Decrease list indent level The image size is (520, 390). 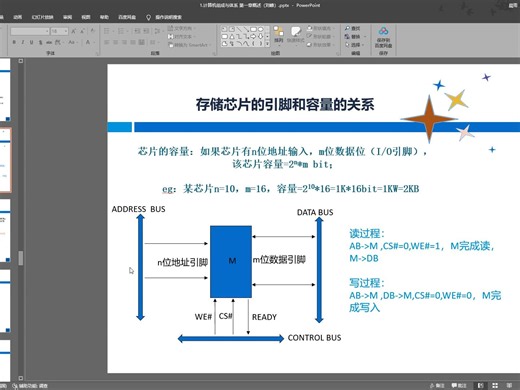tap(137, 31)
